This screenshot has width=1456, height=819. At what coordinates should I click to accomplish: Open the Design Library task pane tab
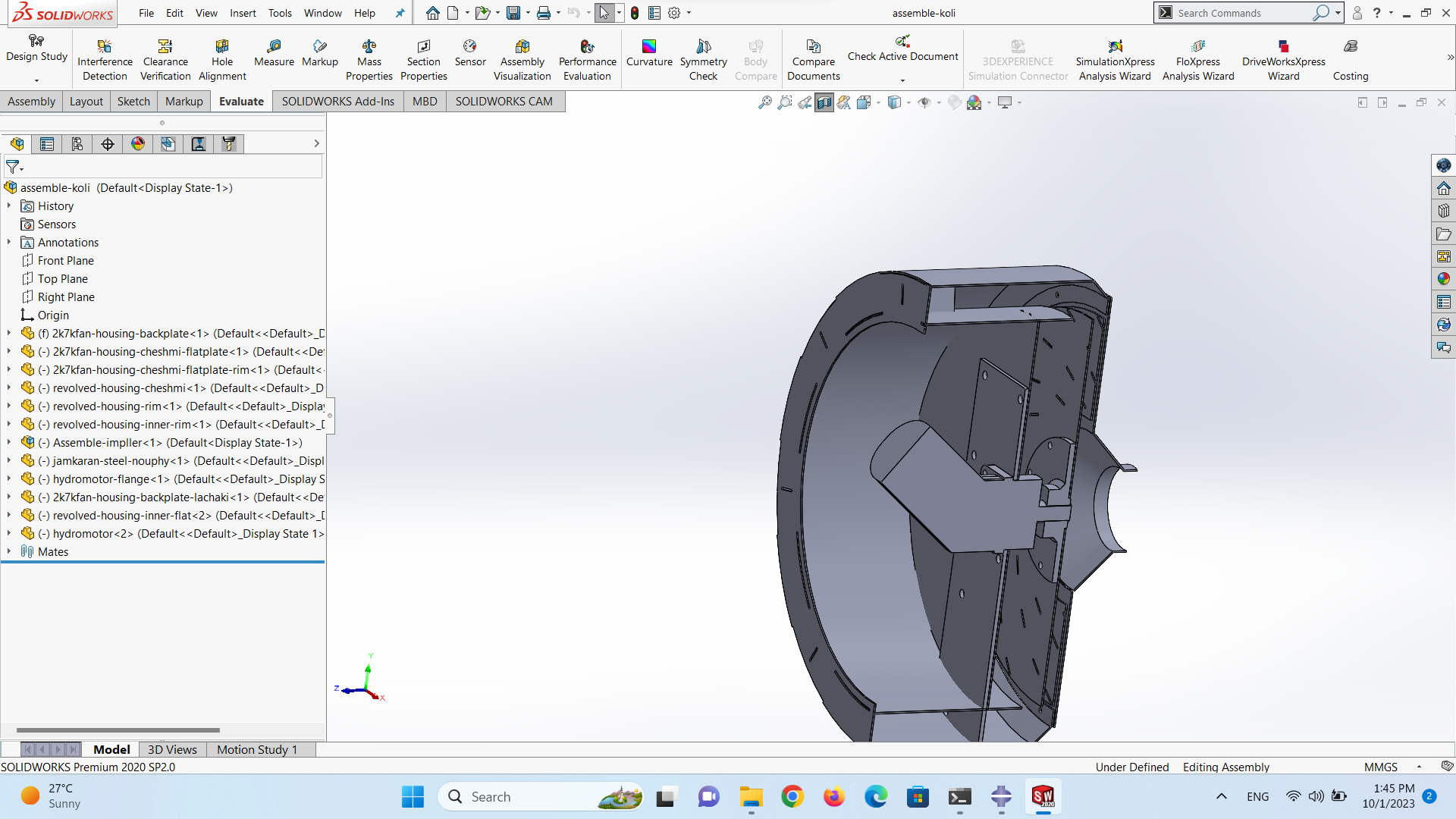coord(1444,211)
